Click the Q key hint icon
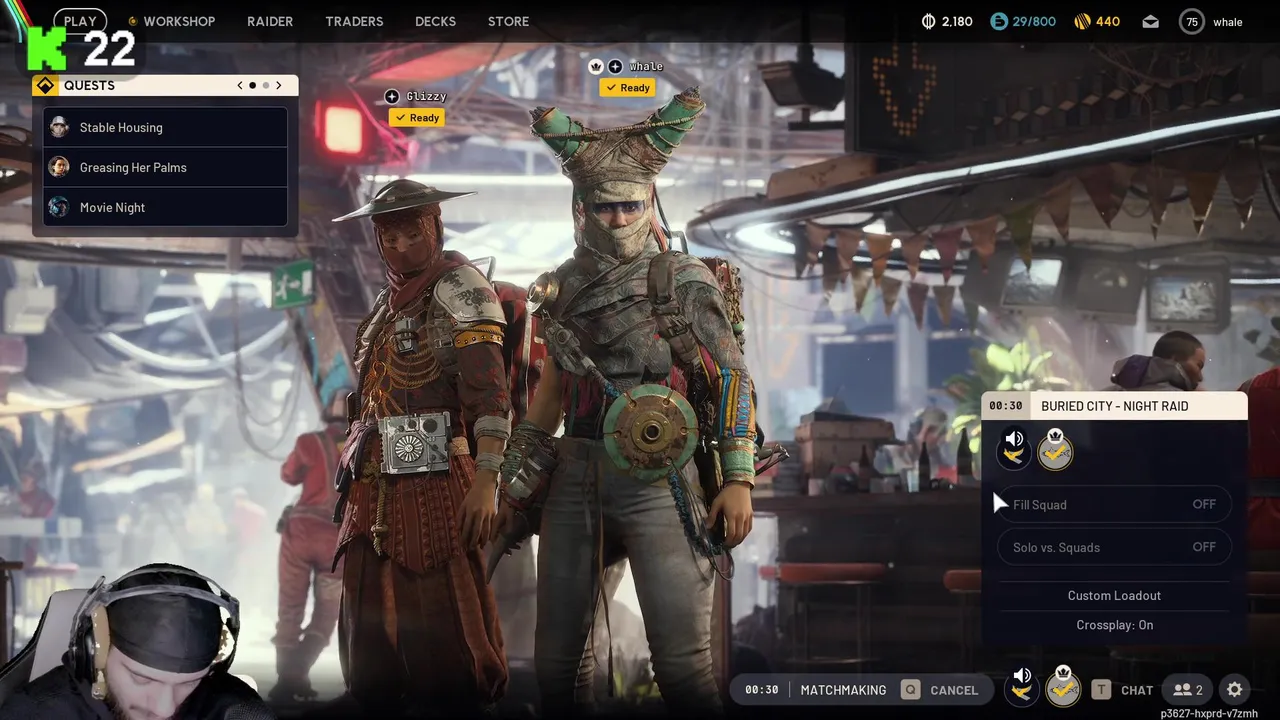Screen dimensions: 1280x720 point(910,690)
